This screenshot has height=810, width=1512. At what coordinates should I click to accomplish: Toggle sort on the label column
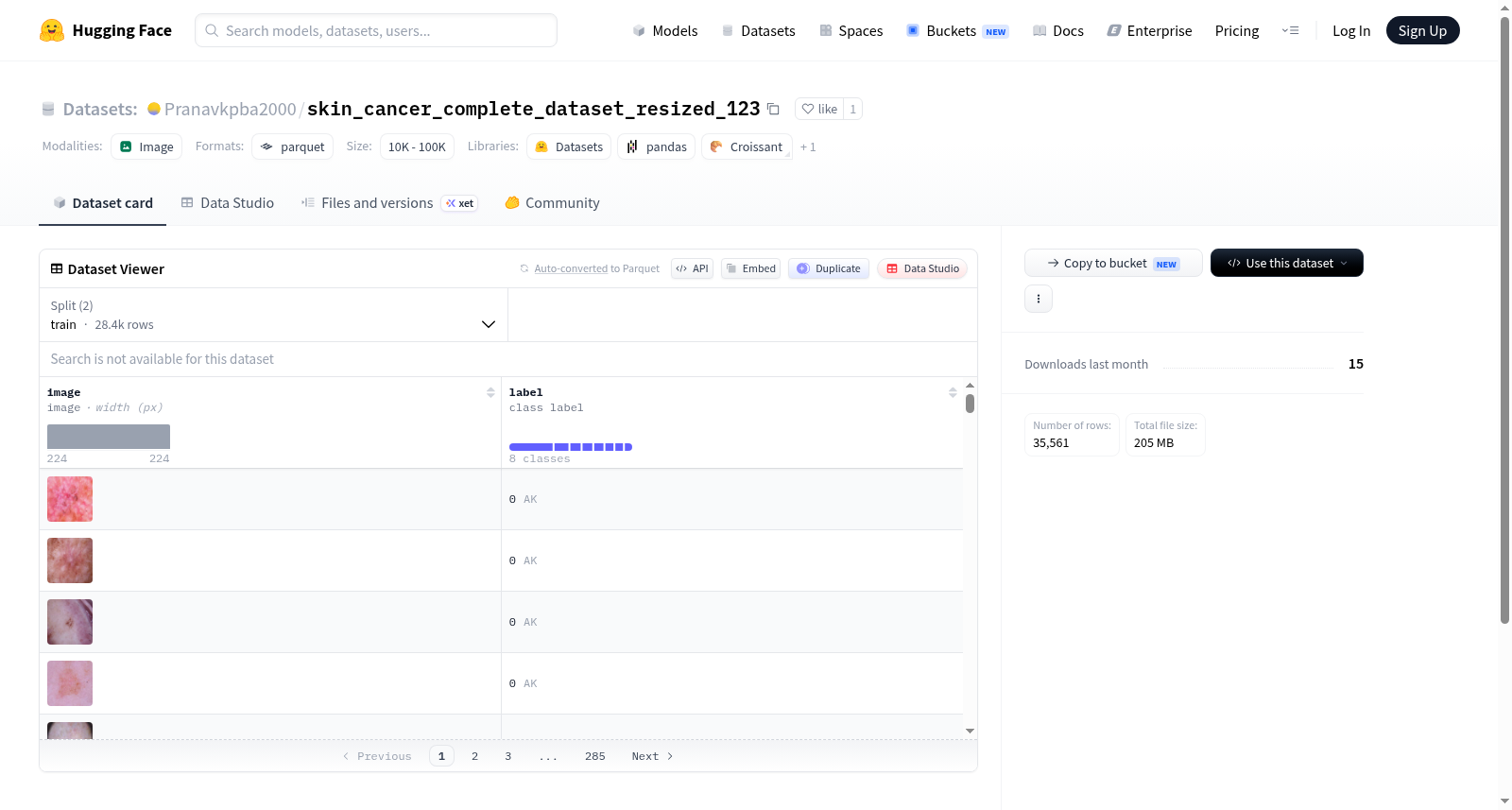(x=953, y=392)
